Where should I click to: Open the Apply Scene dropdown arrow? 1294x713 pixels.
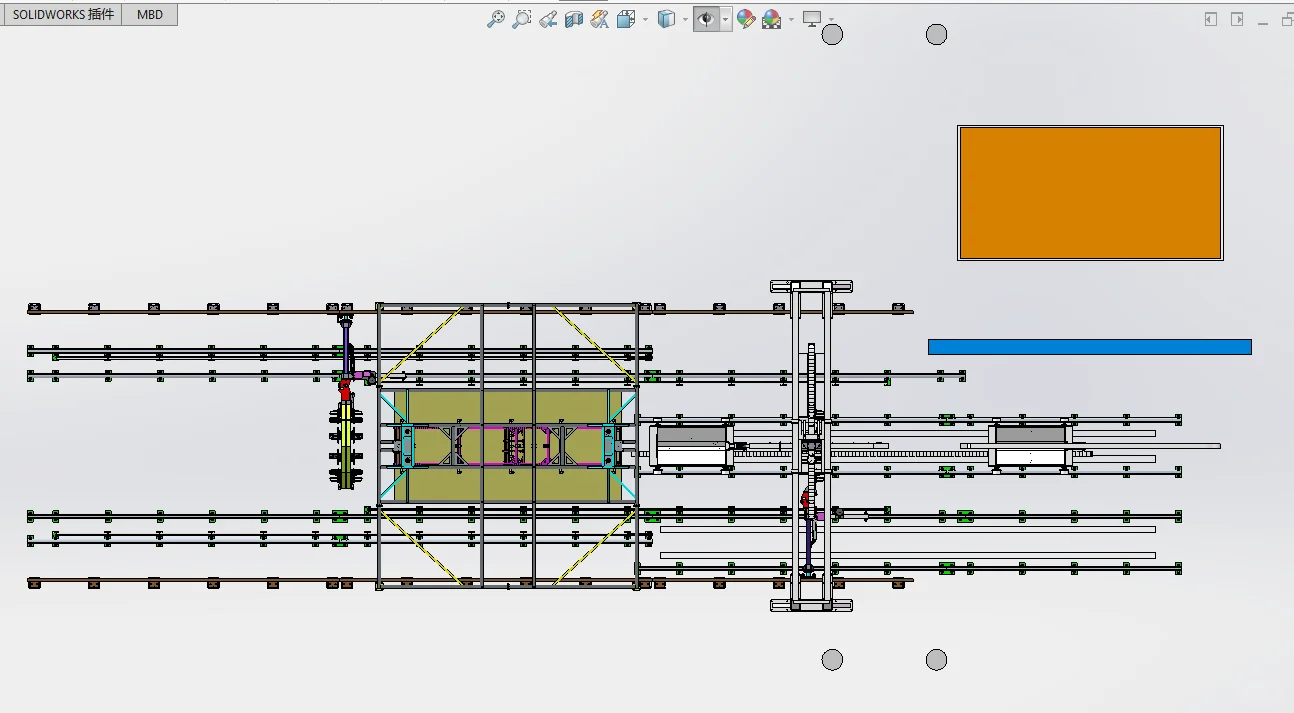tap(791, 20)
